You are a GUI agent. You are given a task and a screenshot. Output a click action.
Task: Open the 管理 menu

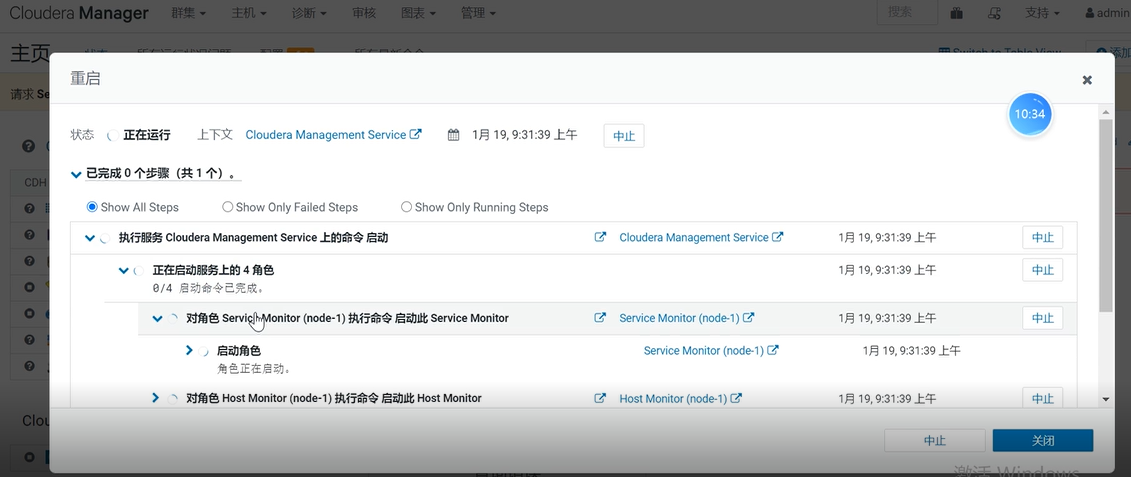click(x=478, y=13)
